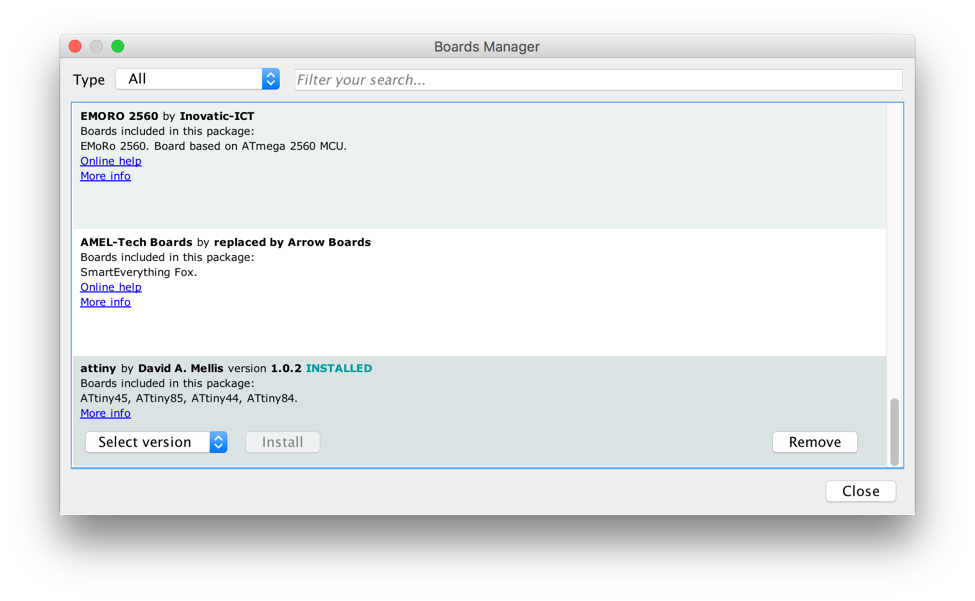Screen dimensions: 975x601
Task: Open the Type dropdown showing All
Action: coord(197,79)
